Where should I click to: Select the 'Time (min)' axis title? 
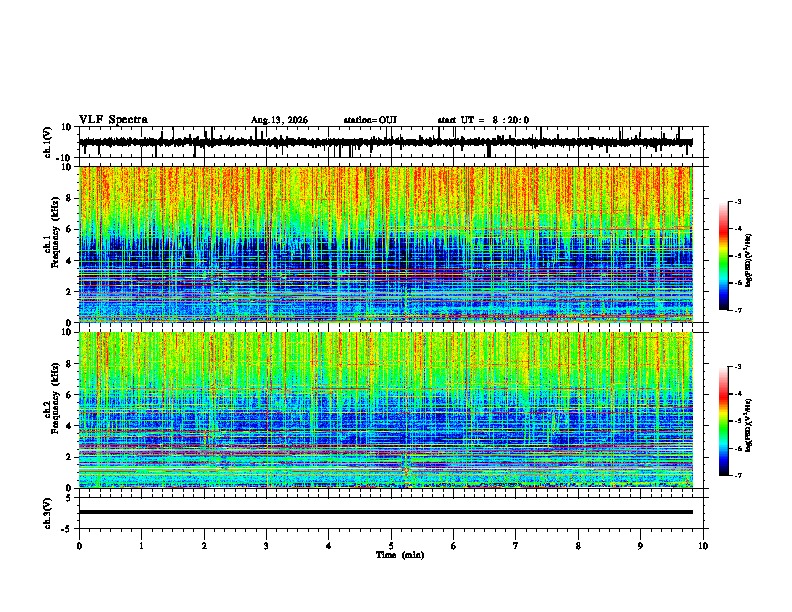click(x=400, y=555)
